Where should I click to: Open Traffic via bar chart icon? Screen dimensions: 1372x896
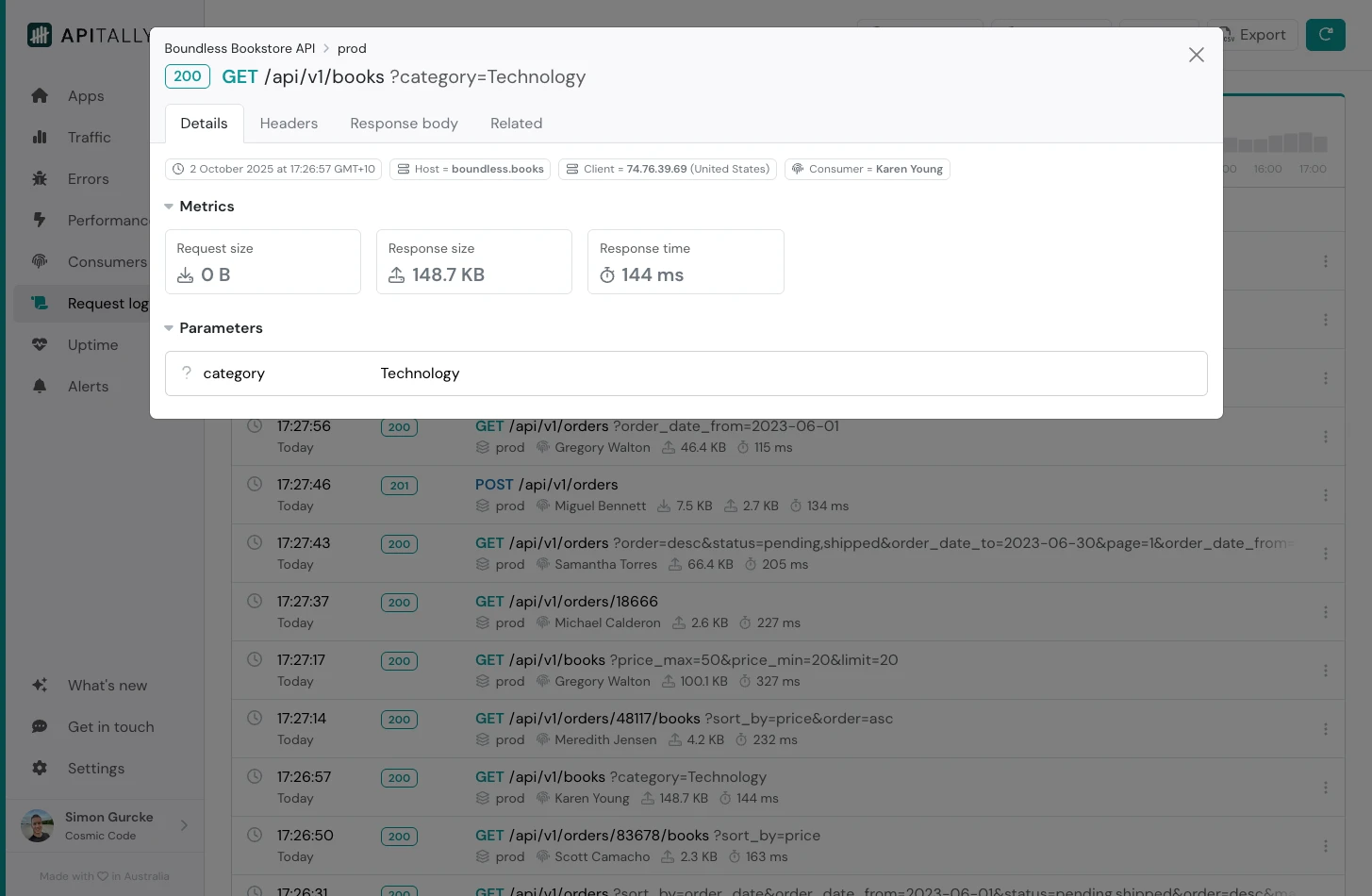pyautogui.click(x=40, y=138)
